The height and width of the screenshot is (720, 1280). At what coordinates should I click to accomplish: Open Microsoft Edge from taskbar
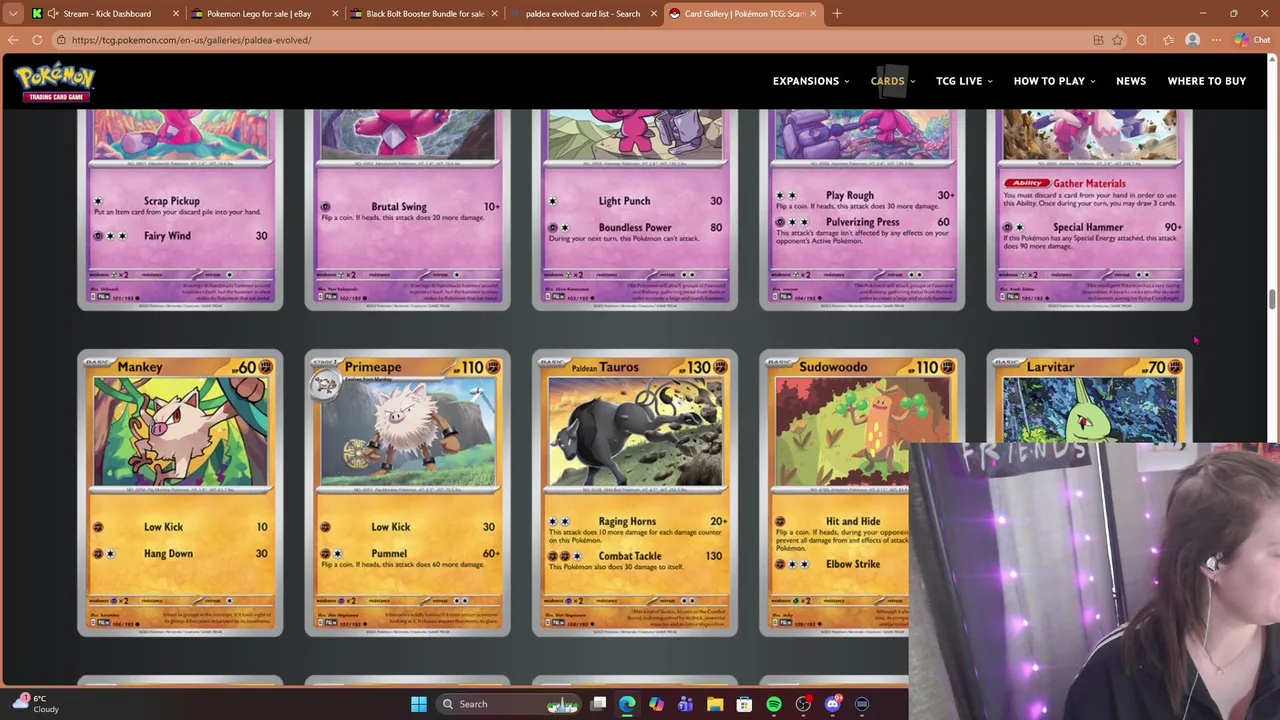(627, 704)
